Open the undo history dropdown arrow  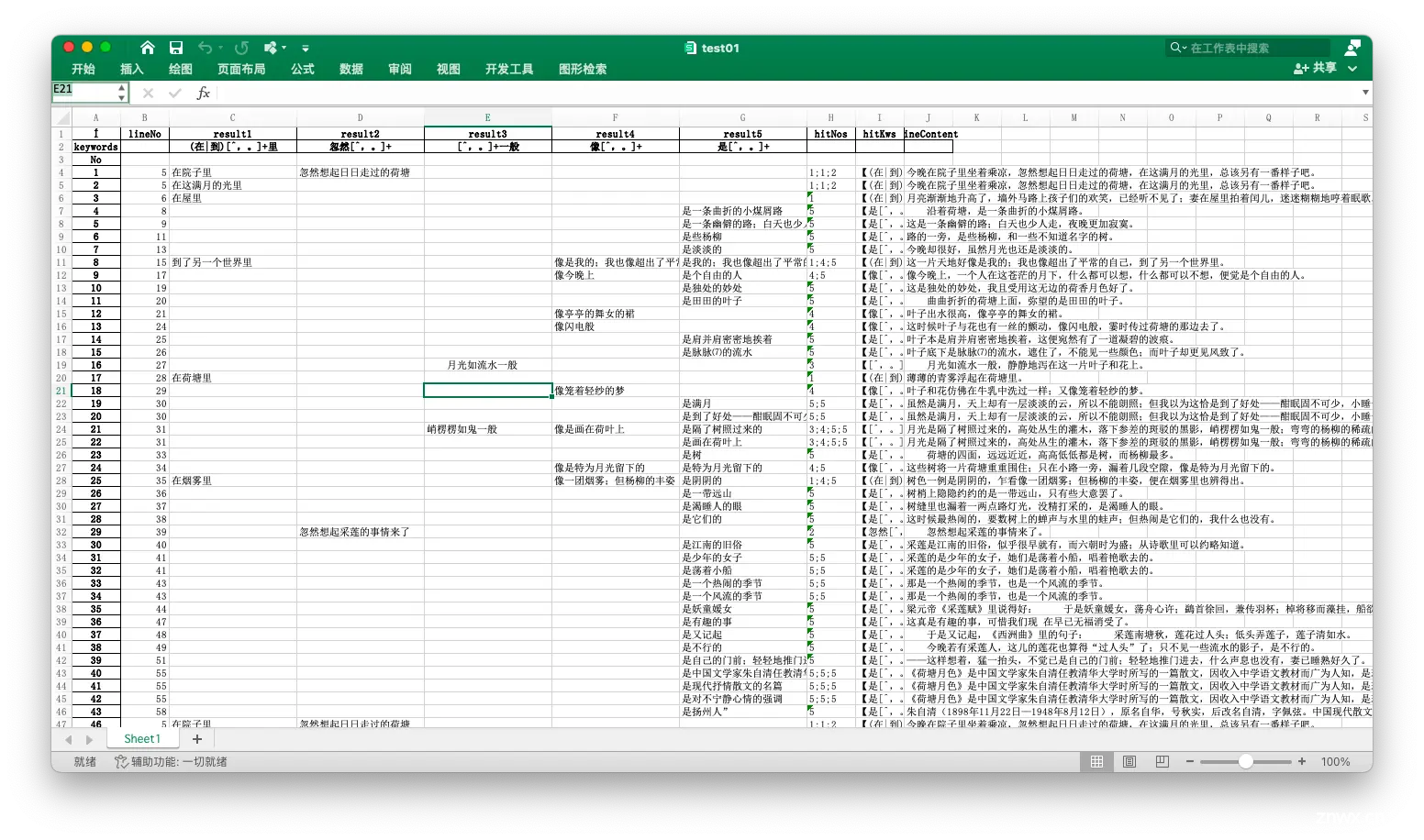[x=221, y=48]
